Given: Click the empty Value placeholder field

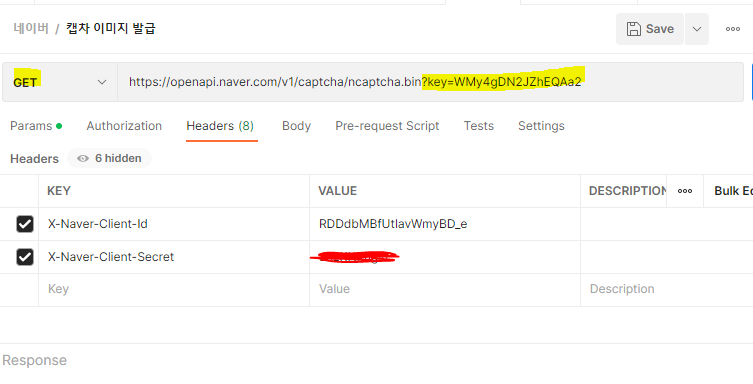Looking at the screenshot, I should coord(445,289).
